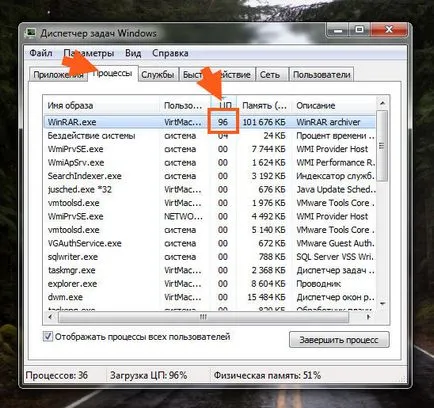Screen dimensions: 434x408
Task: Click the Task Manager title bar icon
Action: click(31, 33)
